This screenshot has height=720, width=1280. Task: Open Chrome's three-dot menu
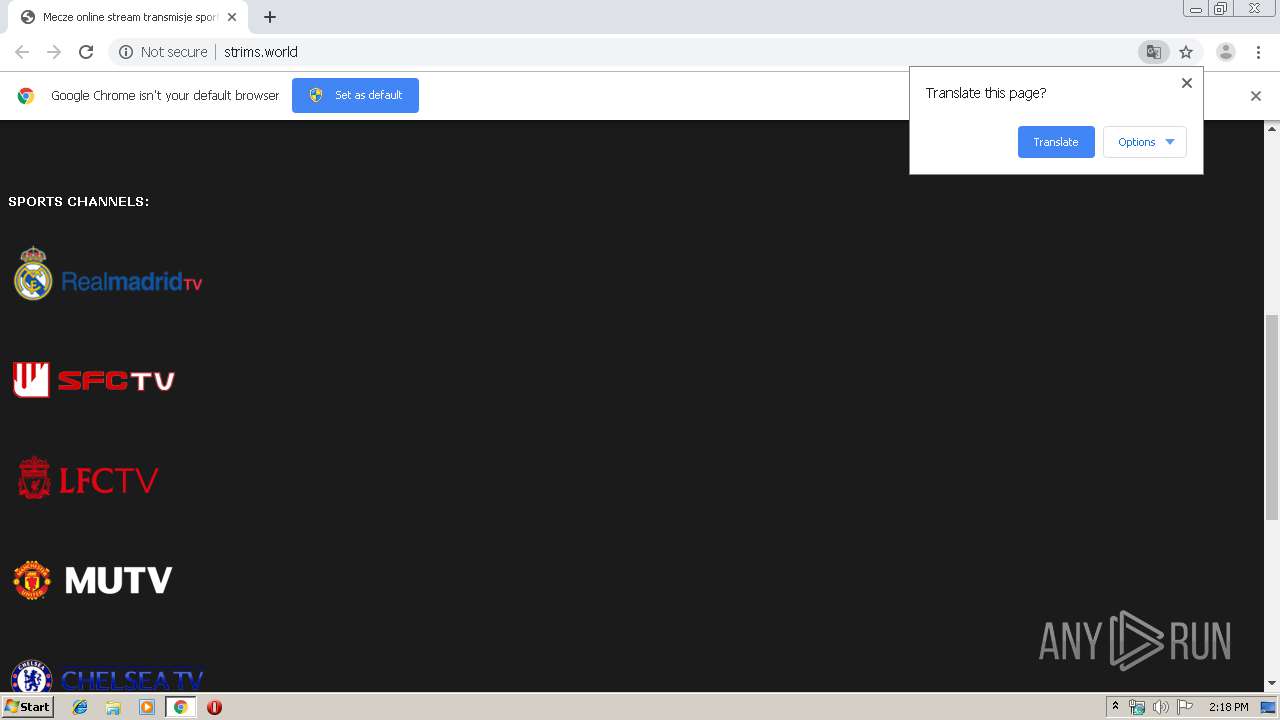click(1258, 52)
